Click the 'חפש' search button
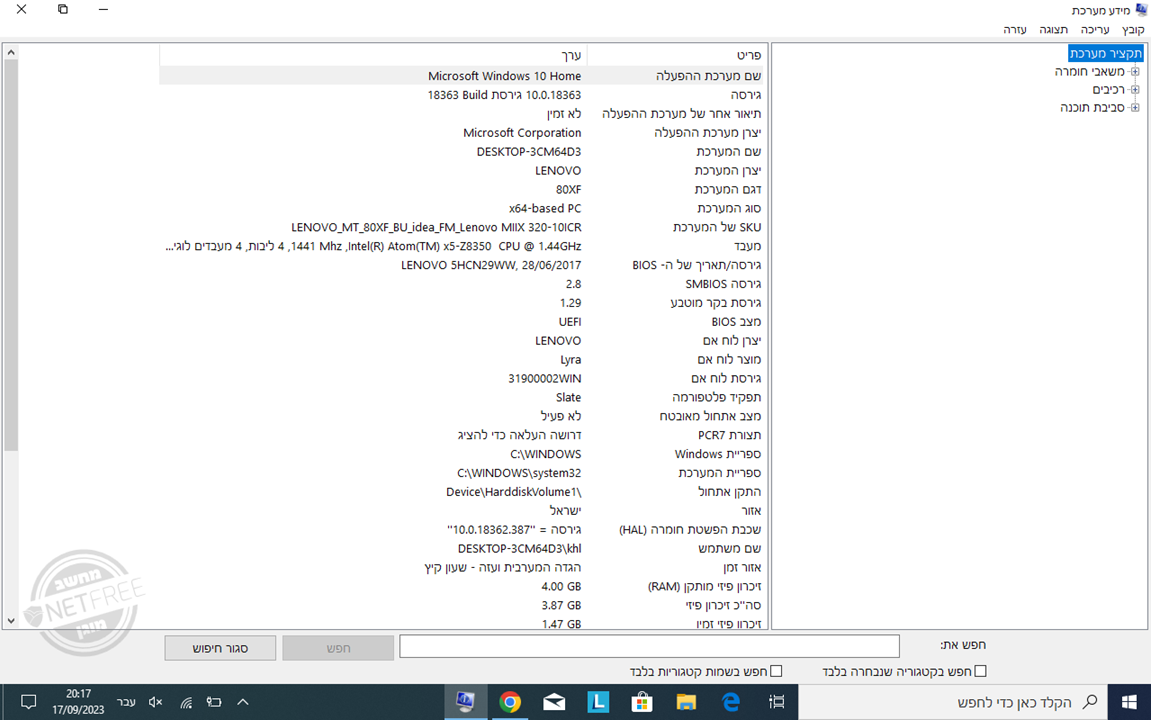This screenshot has height=720, width=1151. 338,648
